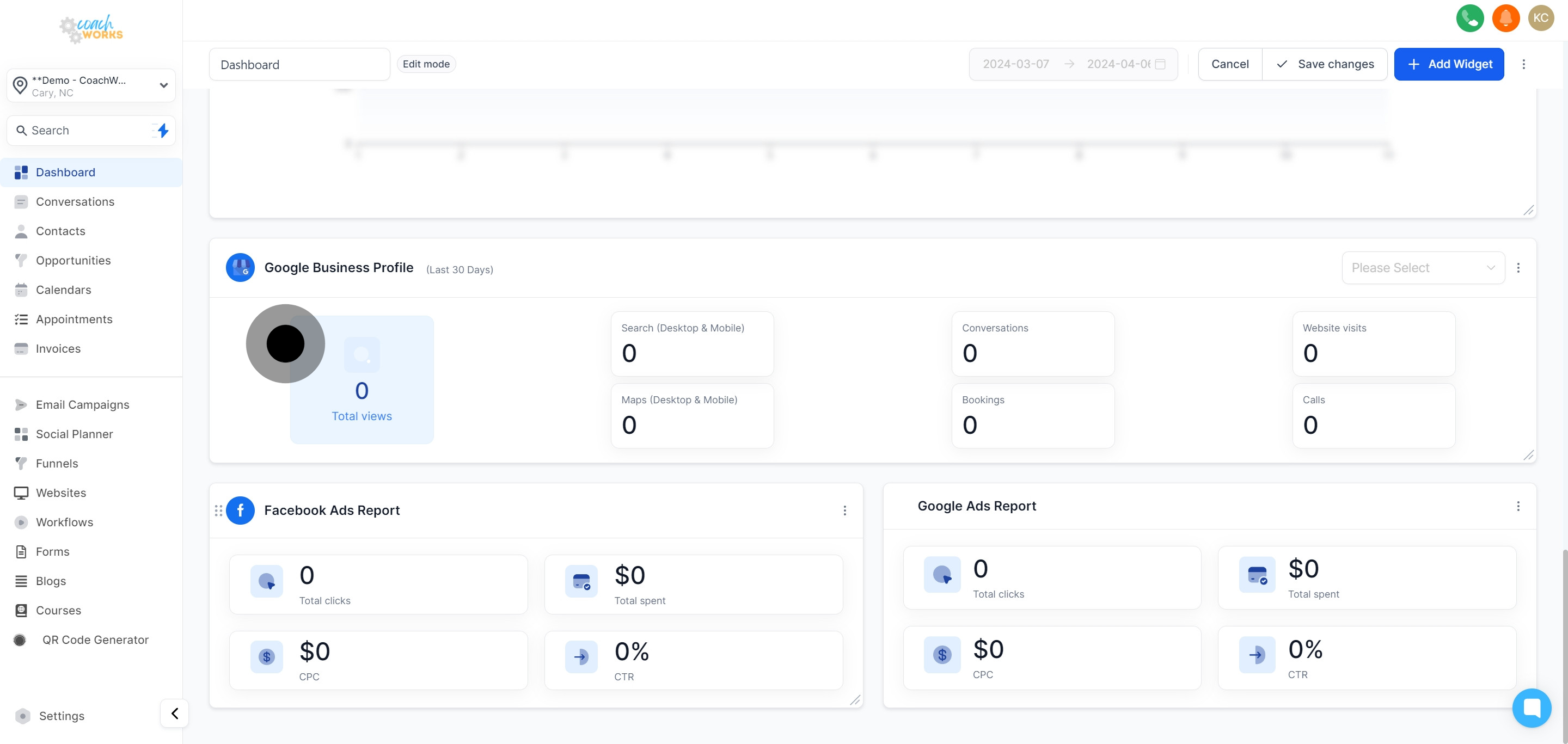Open the Demo CoachWorks location switcher
The width and height of the screenshot is (1568, 744).
click(x=91, y=86)
